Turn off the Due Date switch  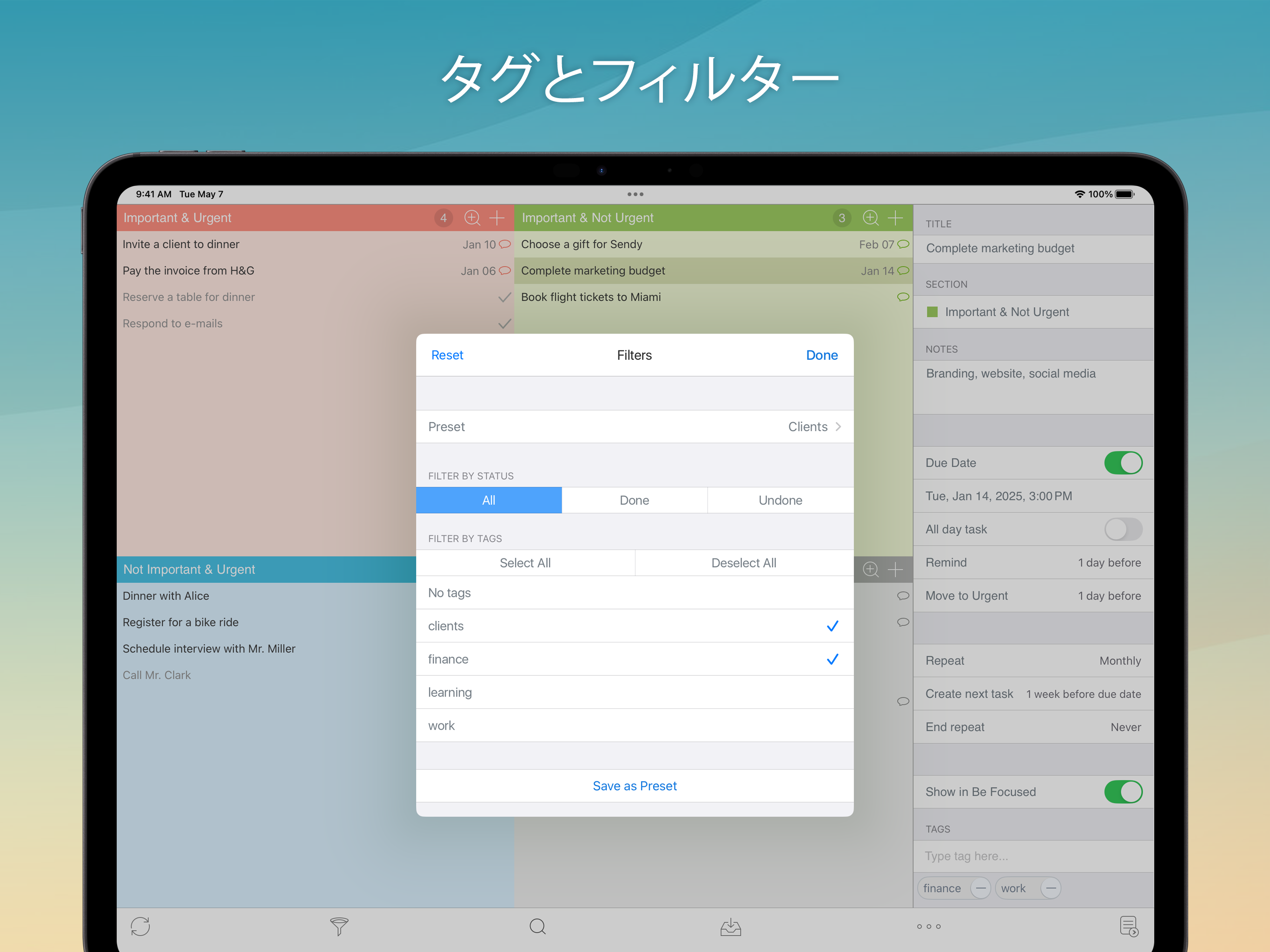click(x=1123, y=463)
